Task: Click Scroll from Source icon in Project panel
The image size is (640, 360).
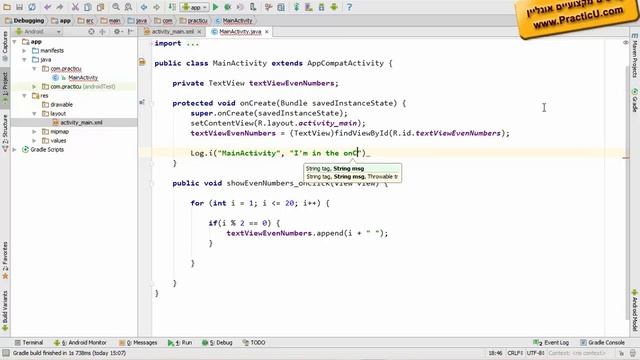Action: [91, 31]
